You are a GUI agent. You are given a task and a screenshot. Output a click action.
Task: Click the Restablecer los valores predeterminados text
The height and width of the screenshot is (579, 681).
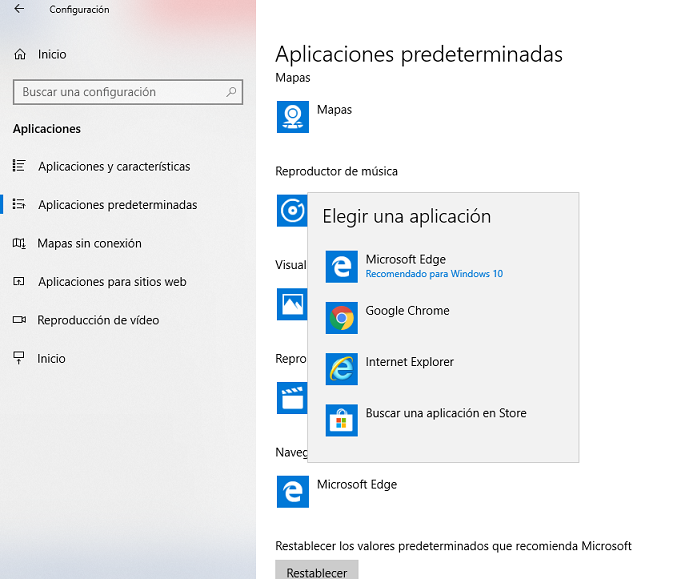(453, 546)
